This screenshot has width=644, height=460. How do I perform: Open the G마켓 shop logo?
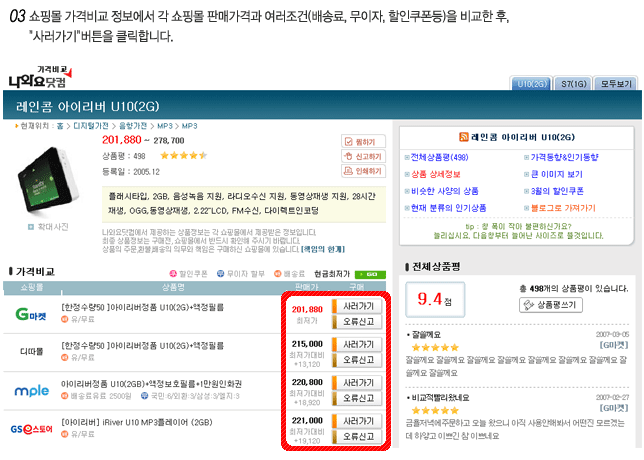(x=32, y=315)
